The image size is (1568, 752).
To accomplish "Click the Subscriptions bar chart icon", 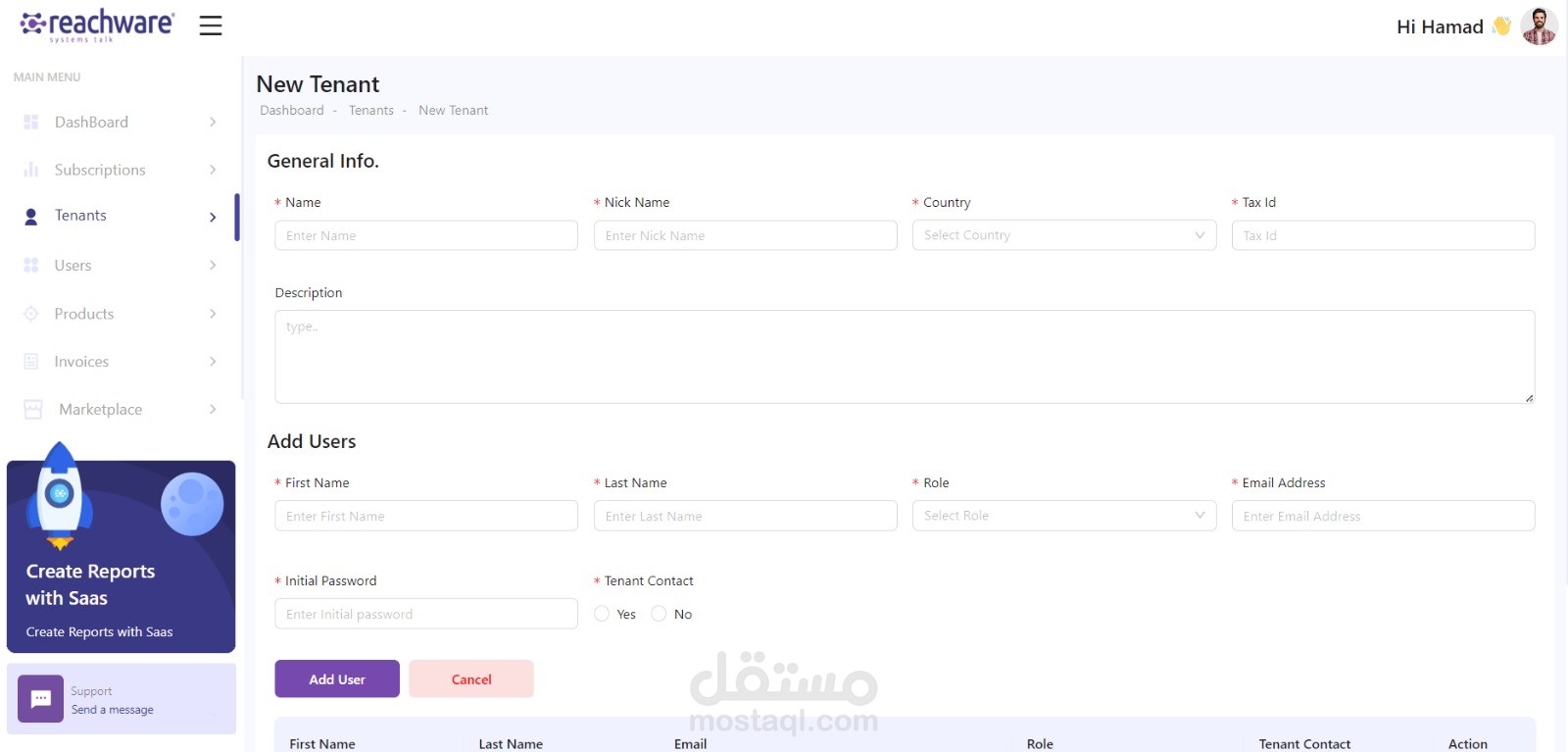I will click(x=31, y=170).
